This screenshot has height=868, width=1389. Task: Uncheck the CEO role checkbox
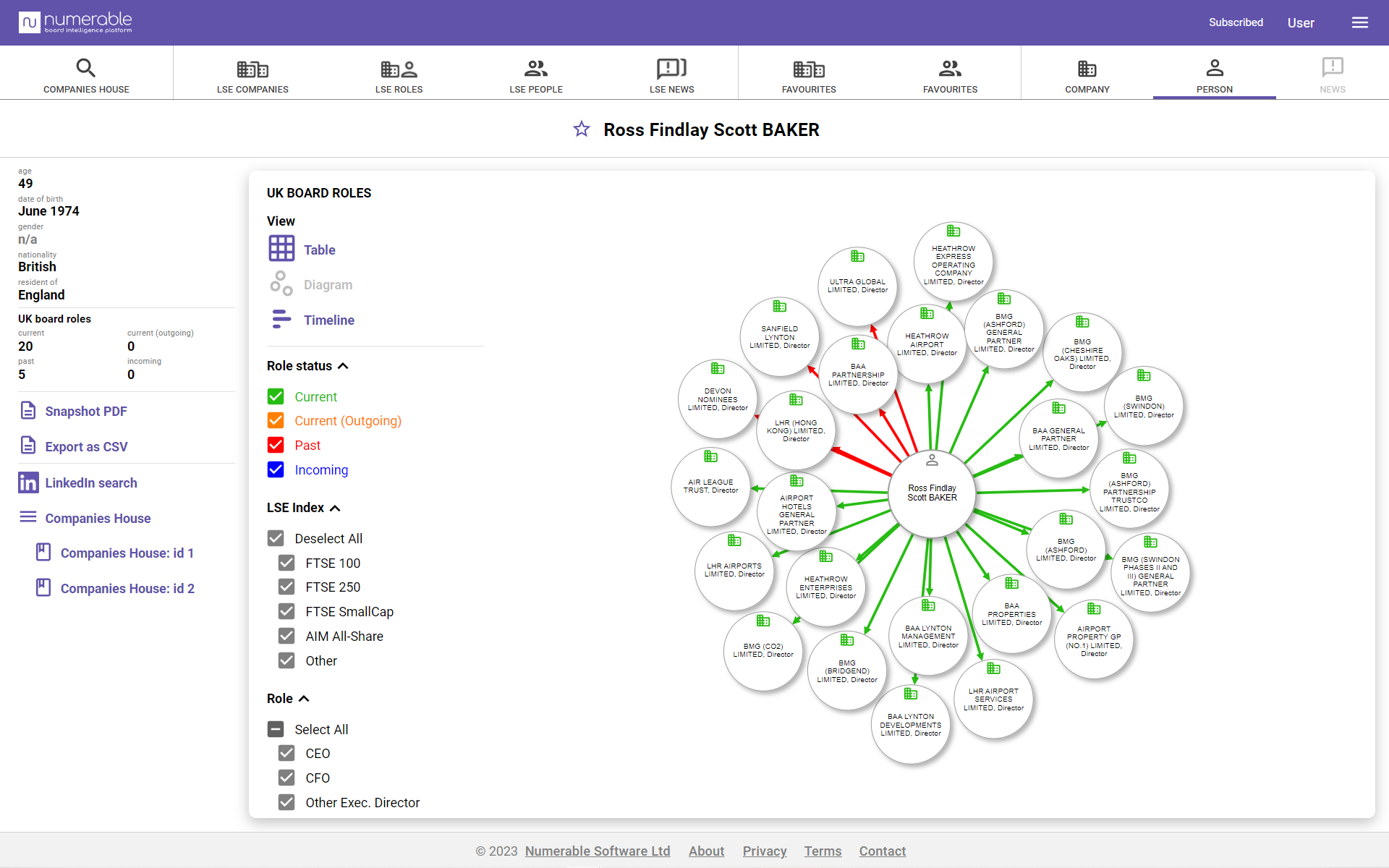click(x=286, y=753)
